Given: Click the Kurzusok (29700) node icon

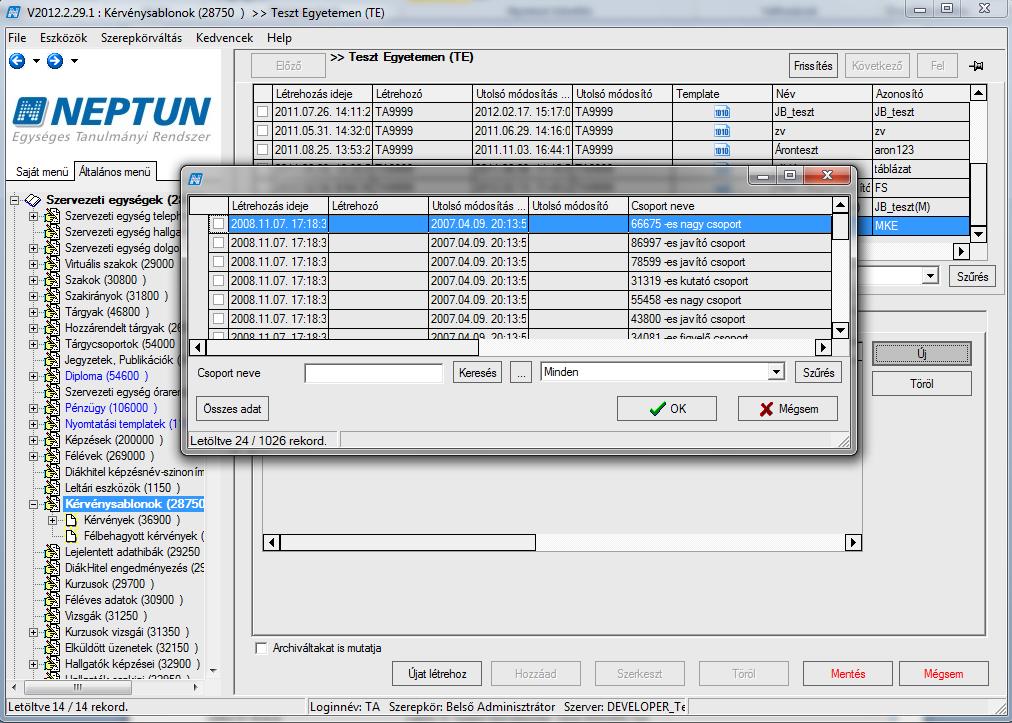Looking at the screenshot, I should click(x=52, y=584).
